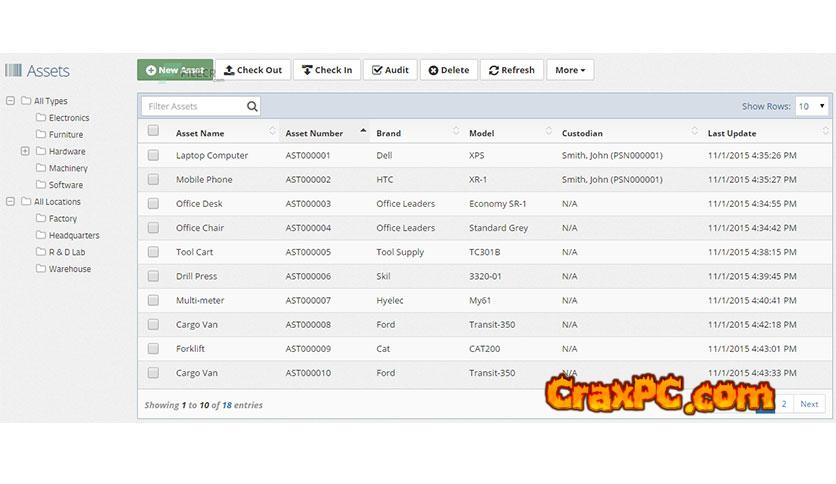This screenshot has height=484, width=836.
Task: Collapse the All Types tree node
Action: click(11, 101)
